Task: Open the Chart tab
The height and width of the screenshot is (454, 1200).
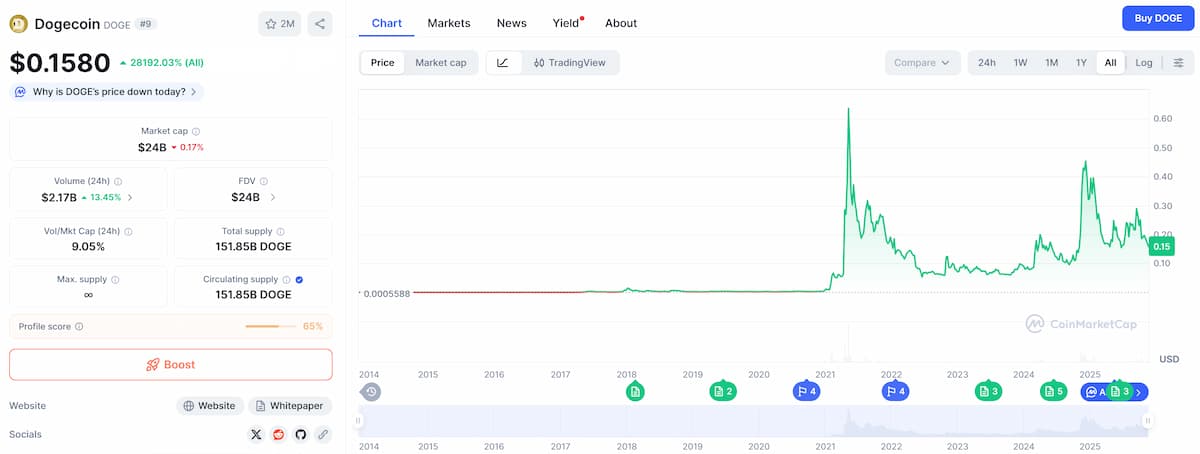Action: coord(387,22)
